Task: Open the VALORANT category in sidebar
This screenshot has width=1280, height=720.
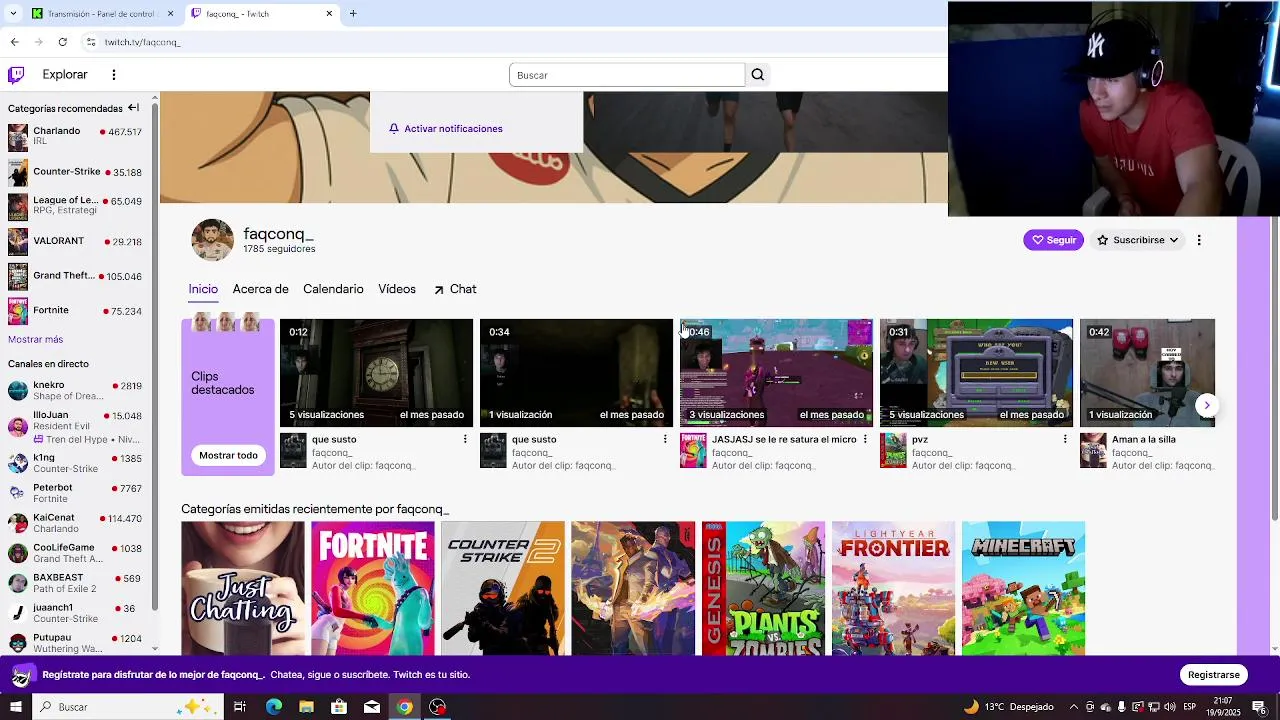Action: pos(75,241)
